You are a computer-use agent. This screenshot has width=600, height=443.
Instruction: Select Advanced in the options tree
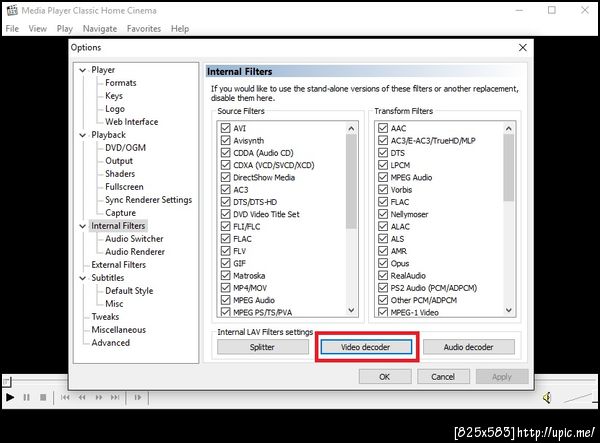point(111,343)
